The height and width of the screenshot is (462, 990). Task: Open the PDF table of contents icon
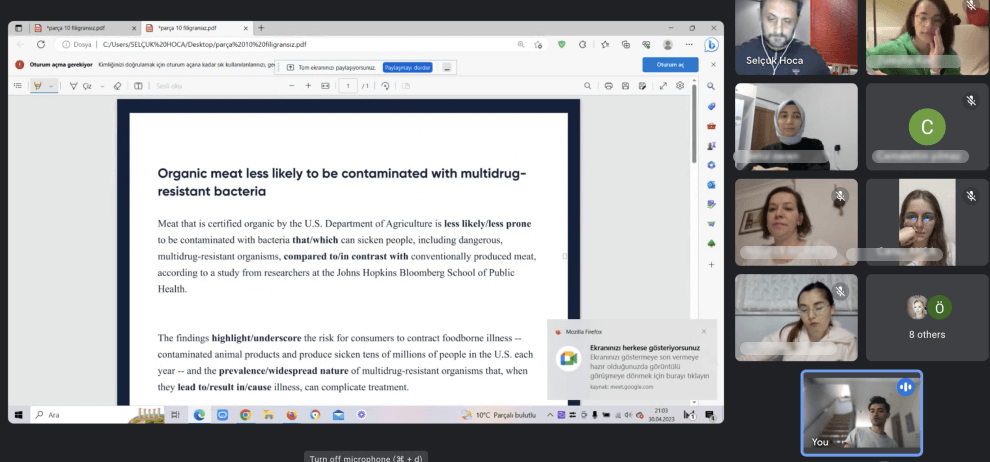pos(18,86)
